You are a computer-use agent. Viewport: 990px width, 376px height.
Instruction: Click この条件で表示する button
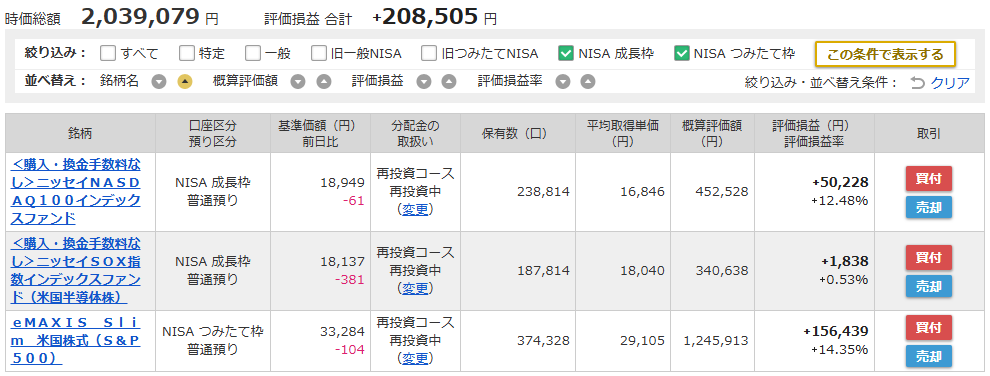tap(885, 54)
